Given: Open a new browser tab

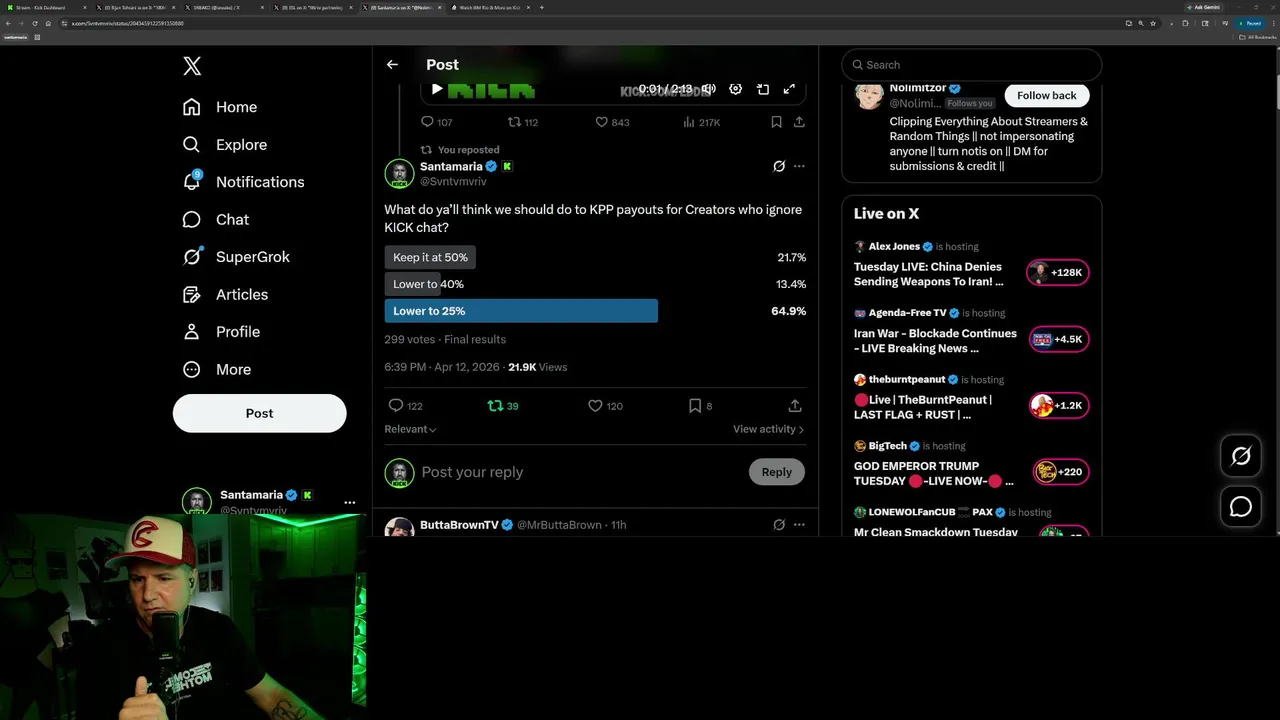Looking at the screenshot, I should pos(542,7).
